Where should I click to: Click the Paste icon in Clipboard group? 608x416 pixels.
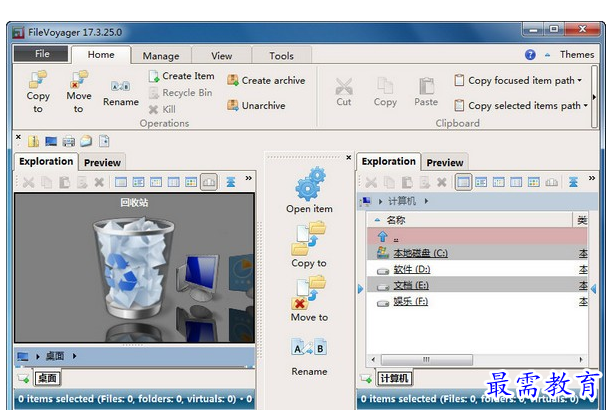[x=426, y=86]
